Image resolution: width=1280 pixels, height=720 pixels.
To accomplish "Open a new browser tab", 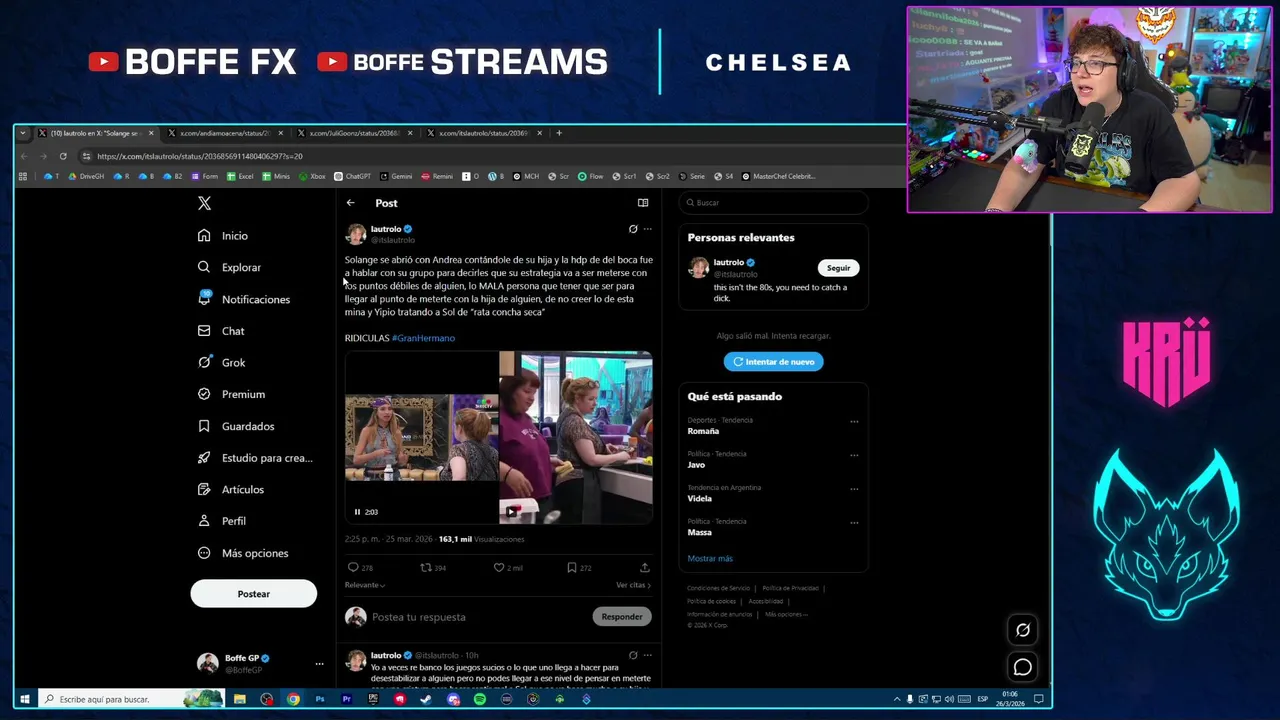I will coord(559,133).
